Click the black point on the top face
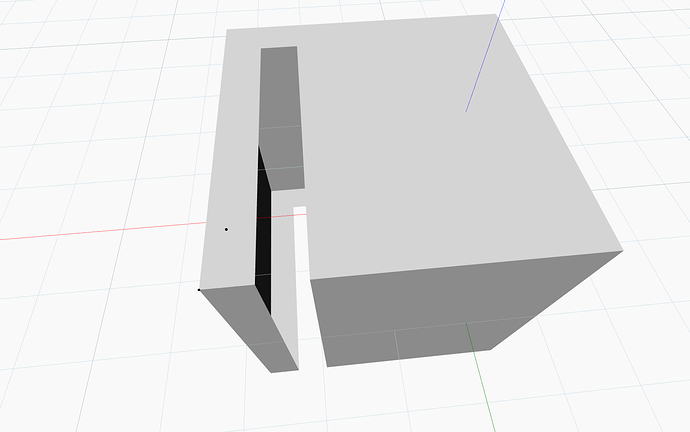This screenshot has height=432, width=690. (x=226, y=229)
